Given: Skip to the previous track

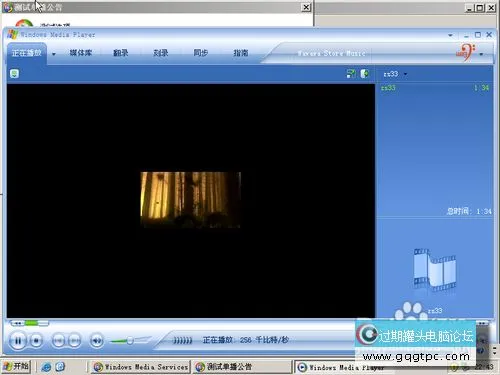Looking at the screenshot, I should coord(58,340).
